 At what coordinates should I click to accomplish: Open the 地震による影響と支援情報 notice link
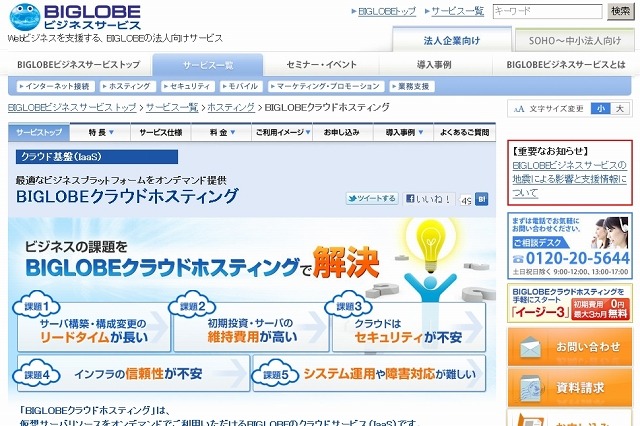[x=569, y=179]
